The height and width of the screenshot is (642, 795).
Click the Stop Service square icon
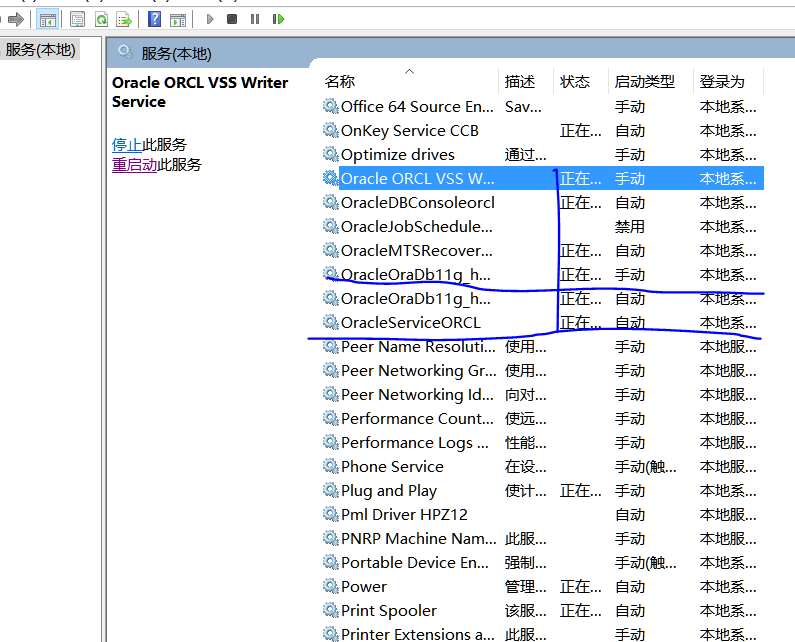tap(232, 19)
